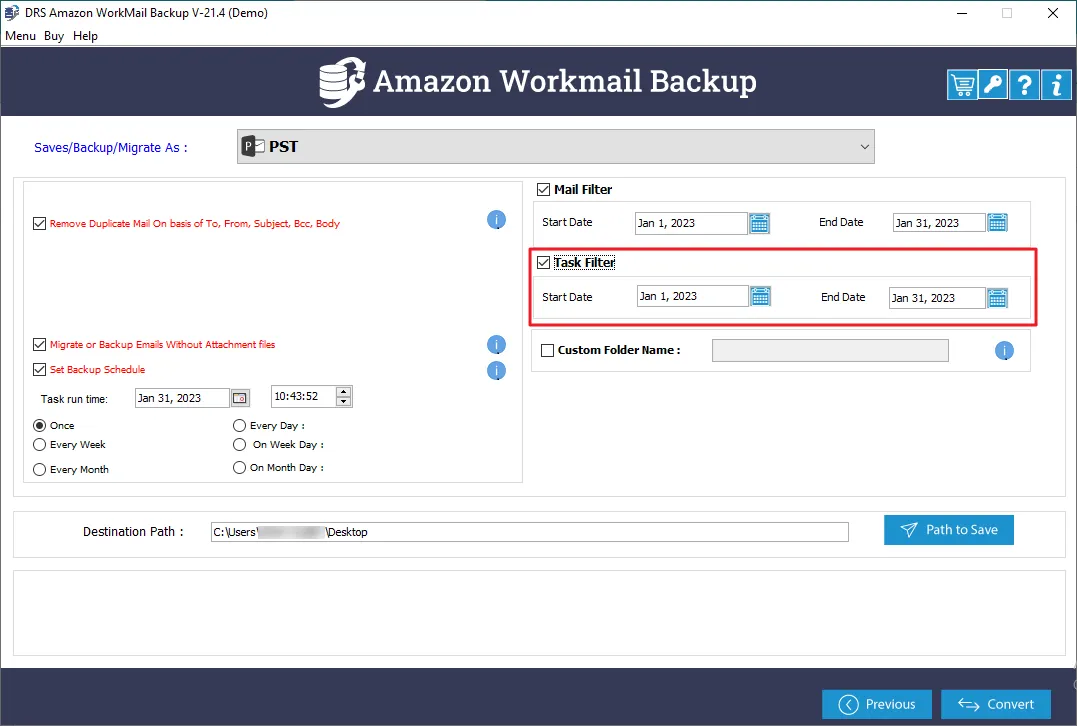Screen dimensions: 1077x726
Task: Click the Task run time label
Action: 74,399
